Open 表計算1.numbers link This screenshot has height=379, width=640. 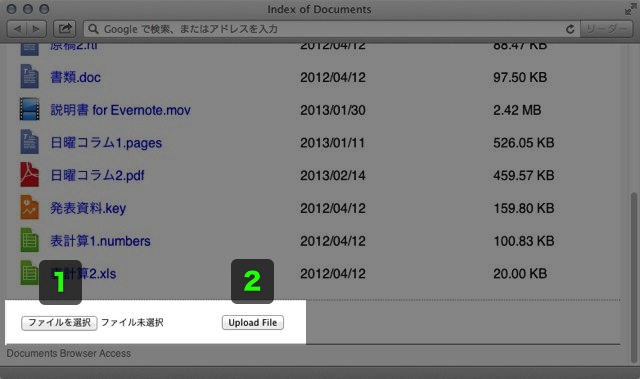click(x=100, y=241)
